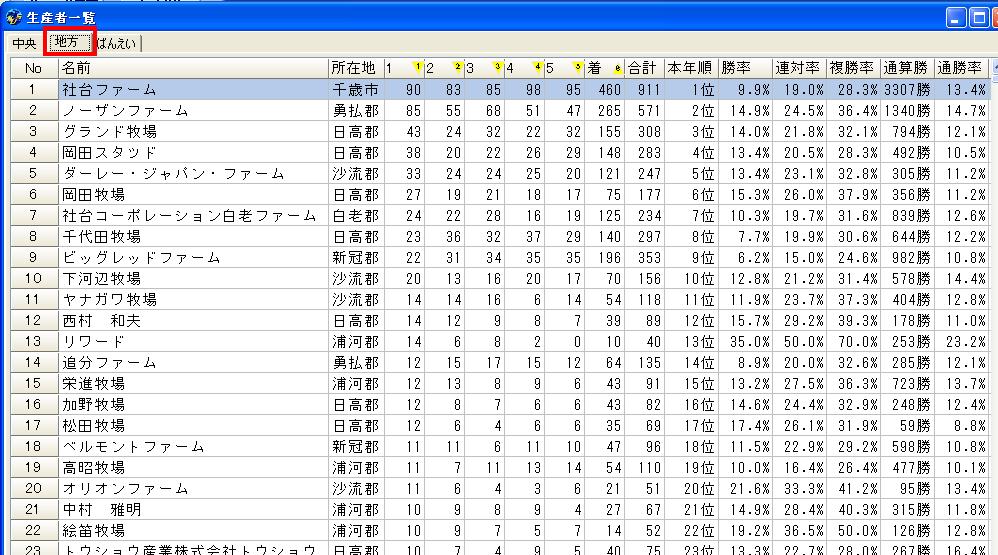This screenshot has width=998, height=555.
Task: Sort by the 名前 column header
Action: point(193,68)
